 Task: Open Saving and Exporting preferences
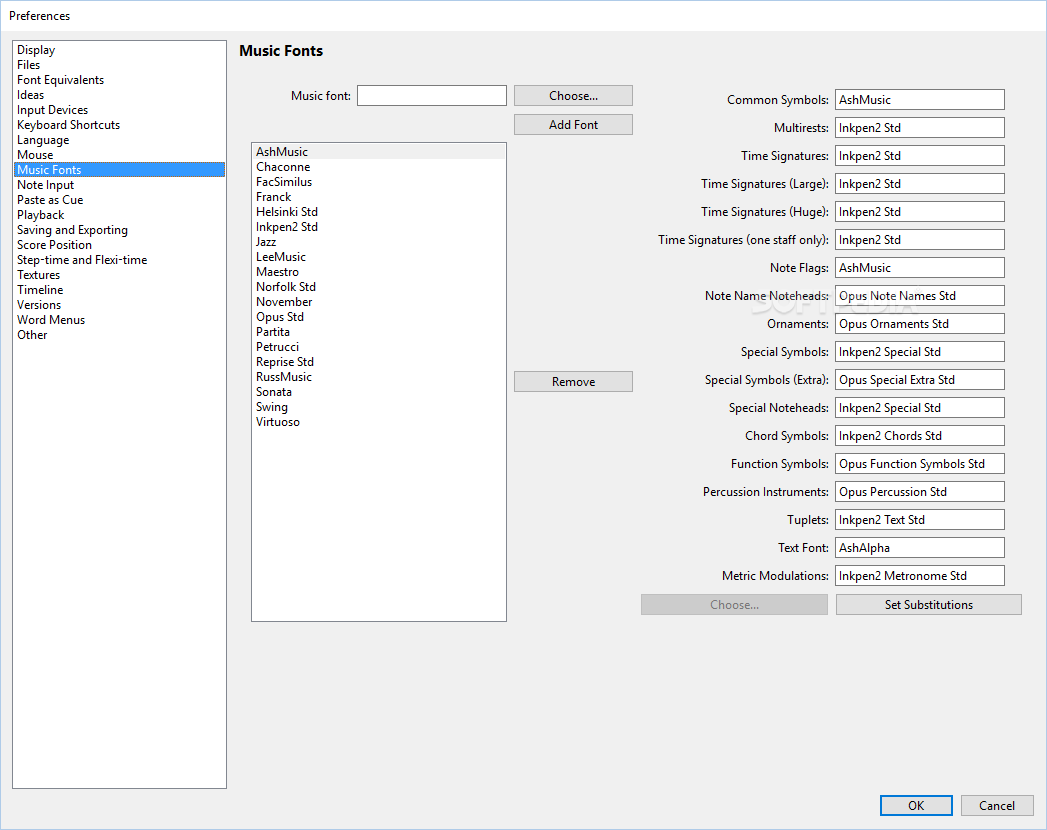tap(119, 230)
